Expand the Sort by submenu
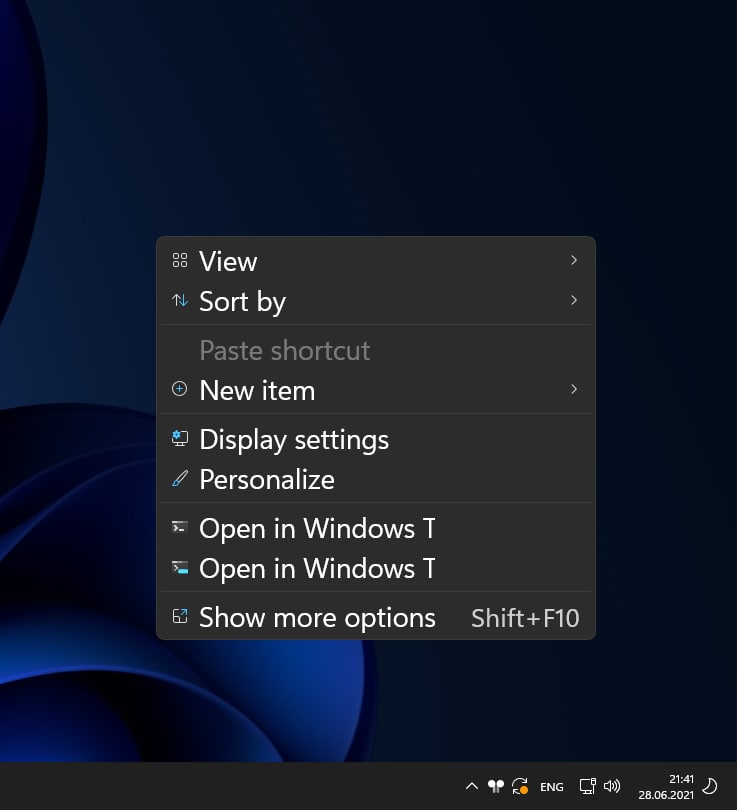737x810 pixels. click(x=375, y=301)
